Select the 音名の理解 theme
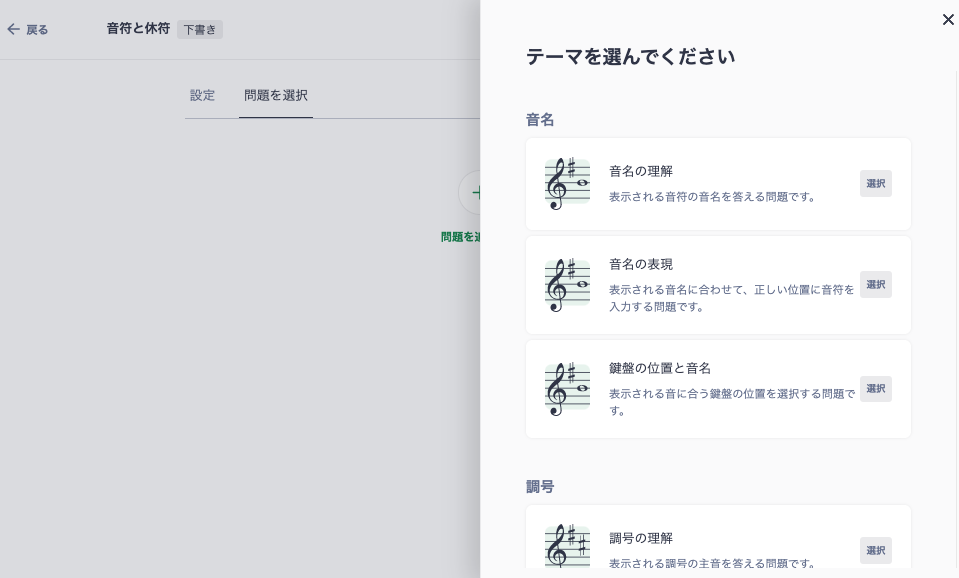 tap(875, 183)
